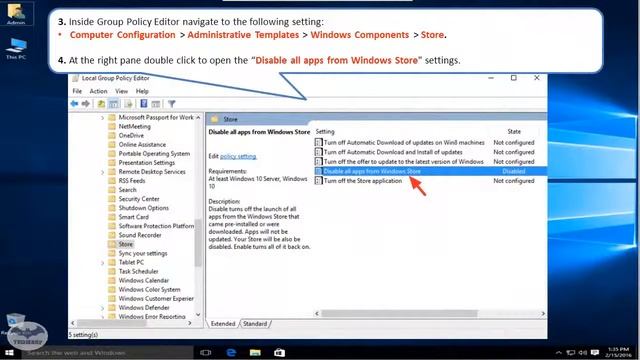Click the Edit policy setting link
Viewport: 640px width, 360px height.
point(238,156)
